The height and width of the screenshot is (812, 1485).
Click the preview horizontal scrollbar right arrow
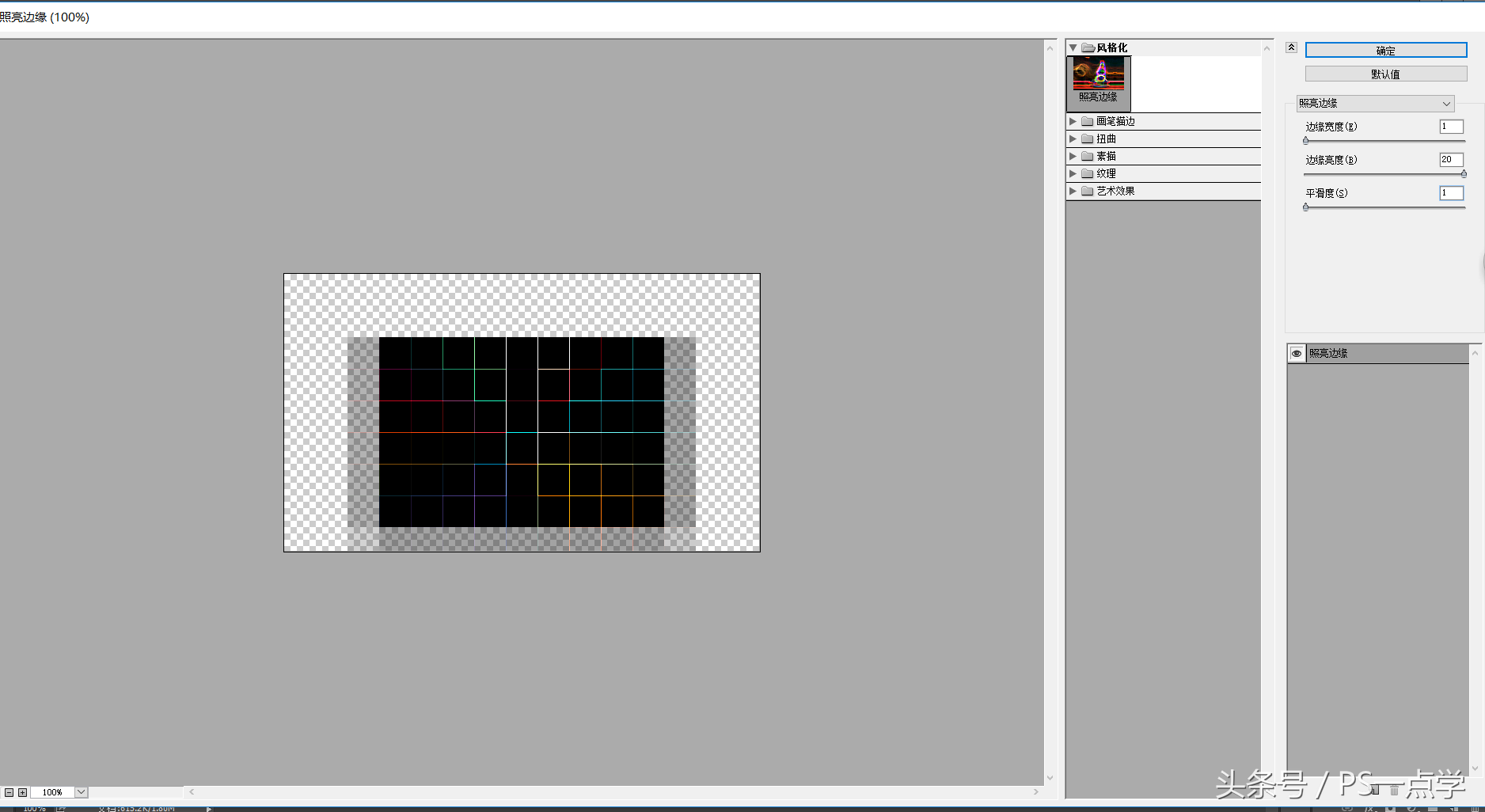pyautogui.click(x=1036, y=791)
